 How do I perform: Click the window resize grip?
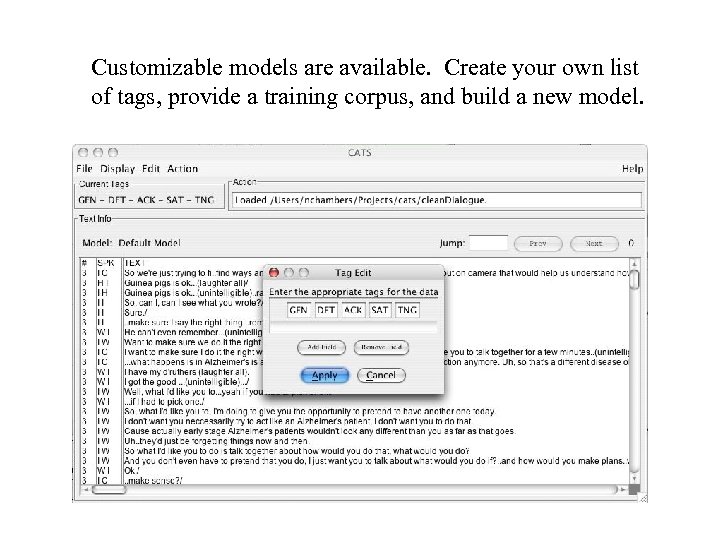click(x=642, y=497)
